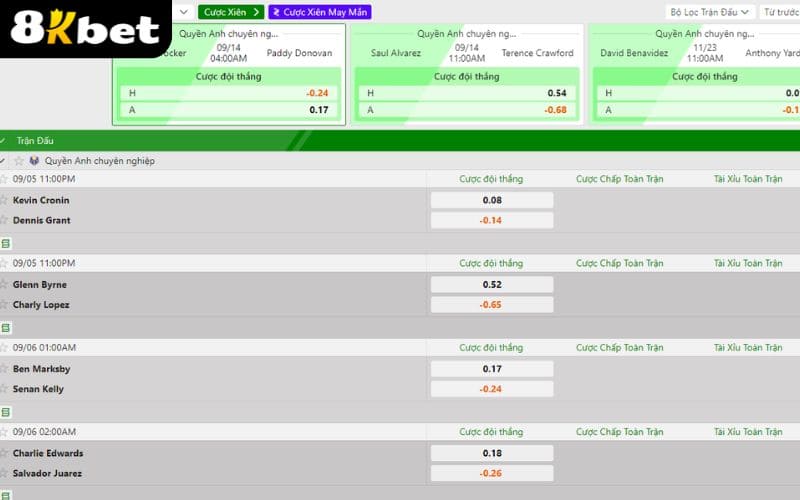The height and width of the screenshot is (500, 800).
Task: Star the 09/06 01:00AM match time row
Action: (x=4, y=348)
